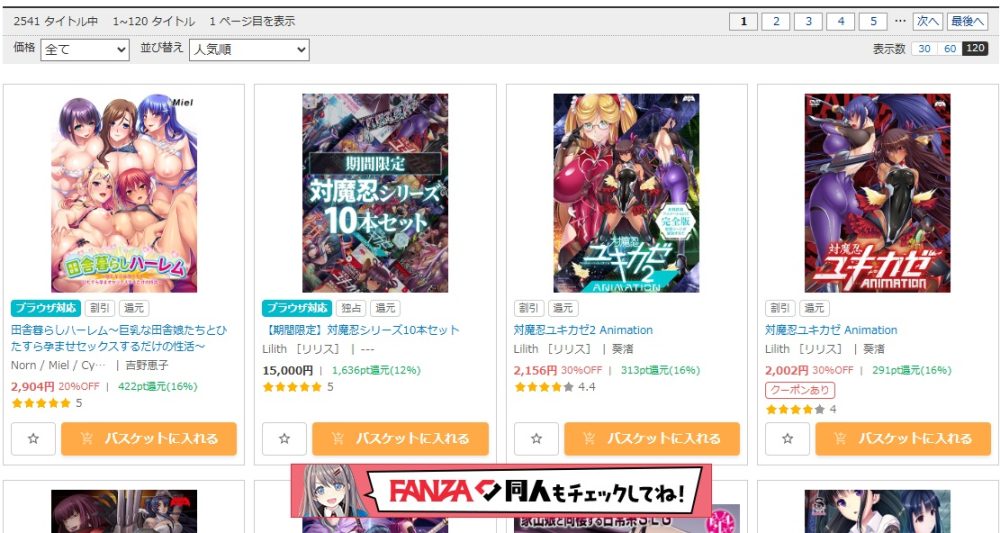Select 120 items per page

click(975, 49)
